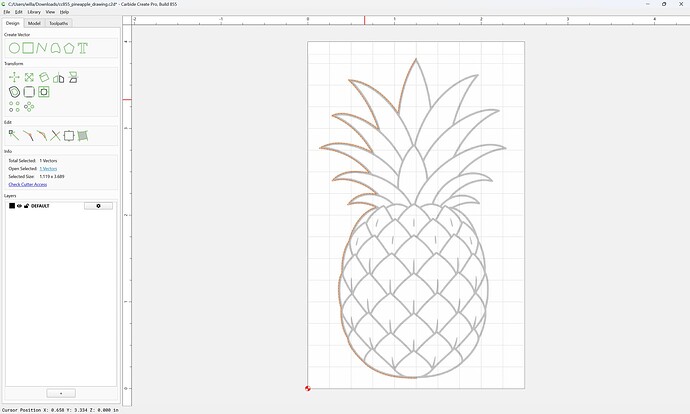Open DEFAULT layer settings gear button
The width and height of the screenshot is (690, 414).
pos(98,206)
